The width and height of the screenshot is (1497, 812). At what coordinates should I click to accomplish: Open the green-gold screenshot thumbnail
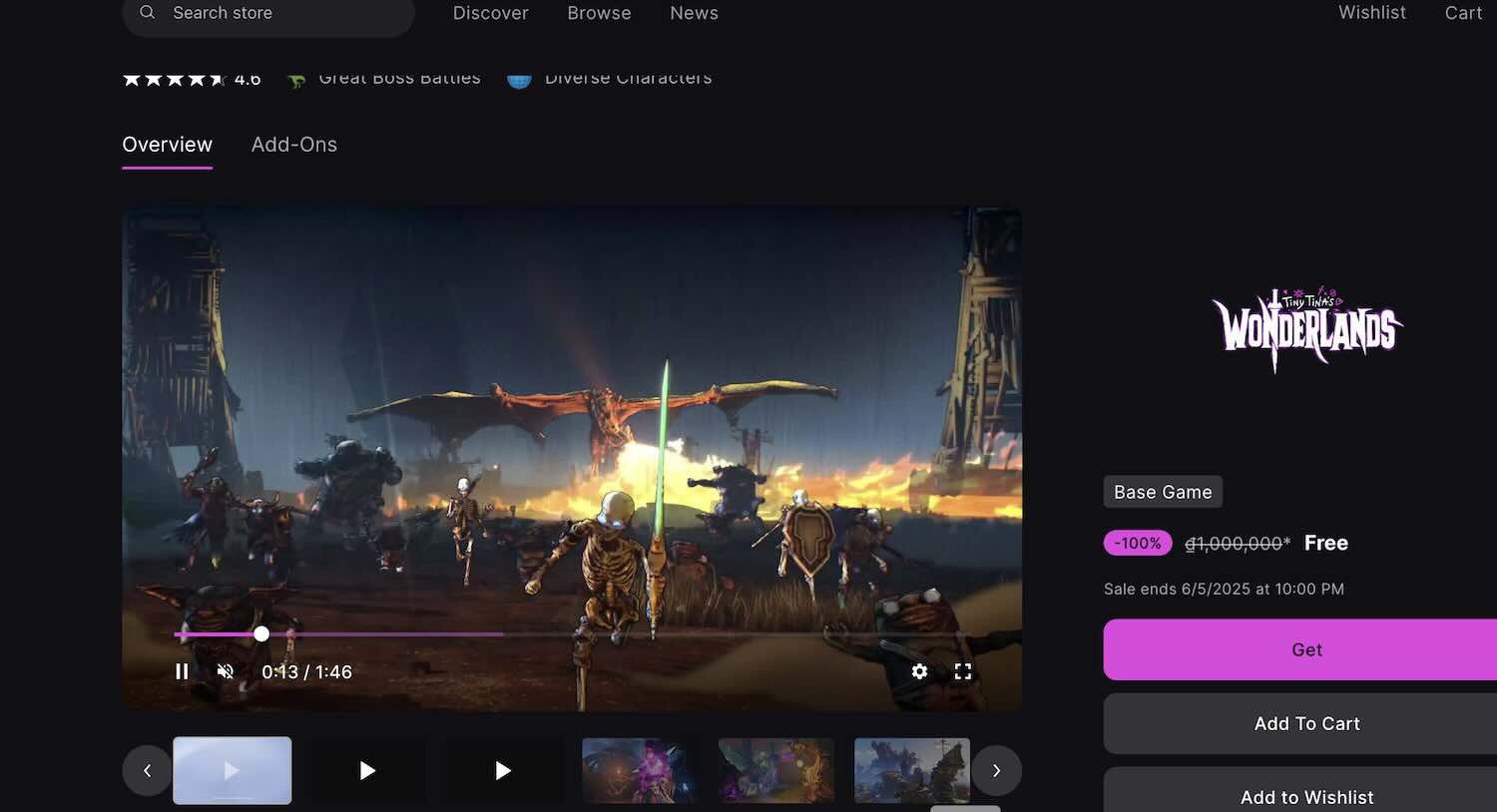pyautogui.click(x=776, y=770)
